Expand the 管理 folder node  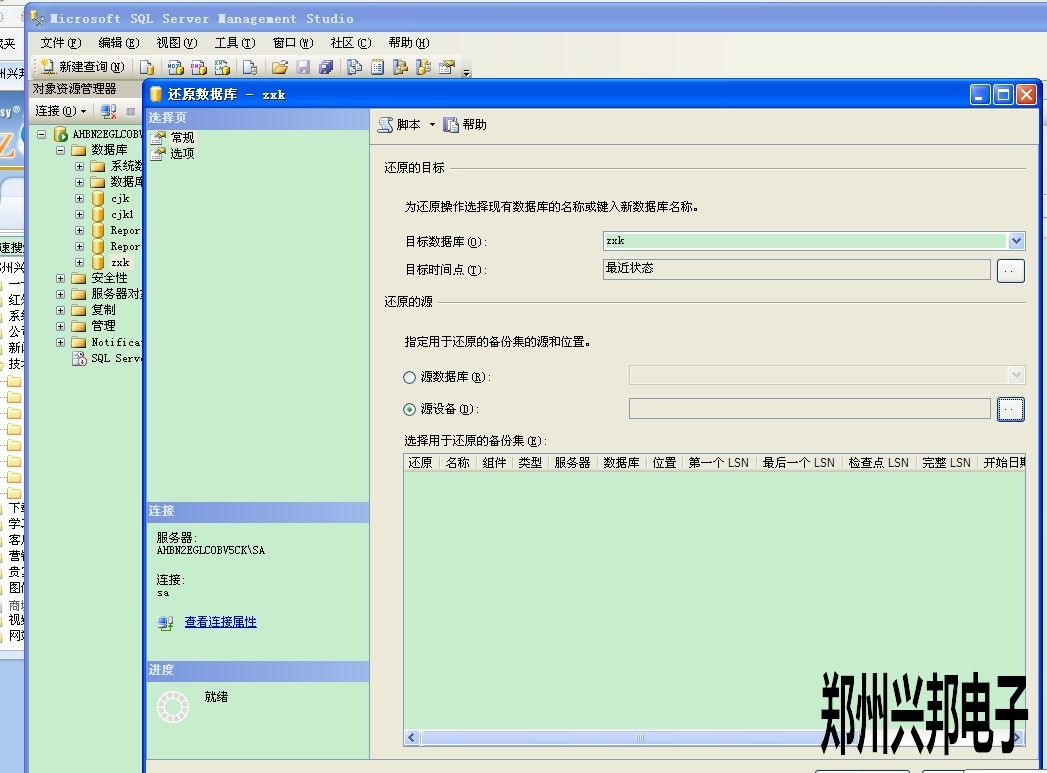pyautogui.click(x=60, y=326)
